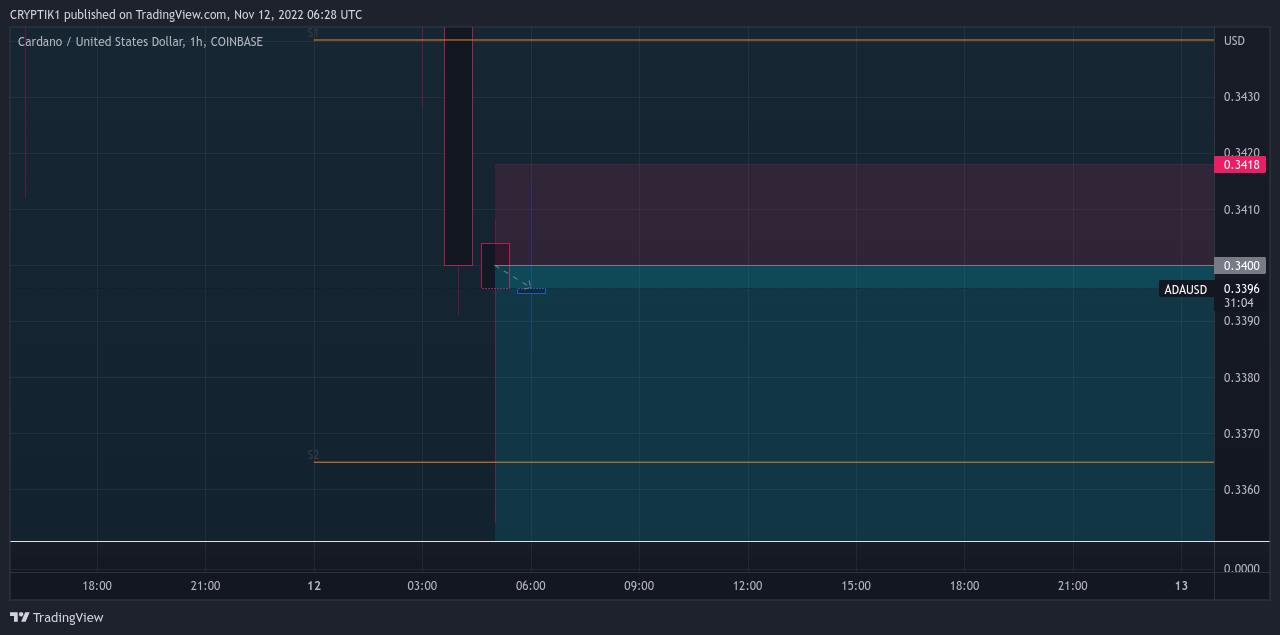Click the white horizontal line above time axis
1280x635 pixels.
(640, 541)
